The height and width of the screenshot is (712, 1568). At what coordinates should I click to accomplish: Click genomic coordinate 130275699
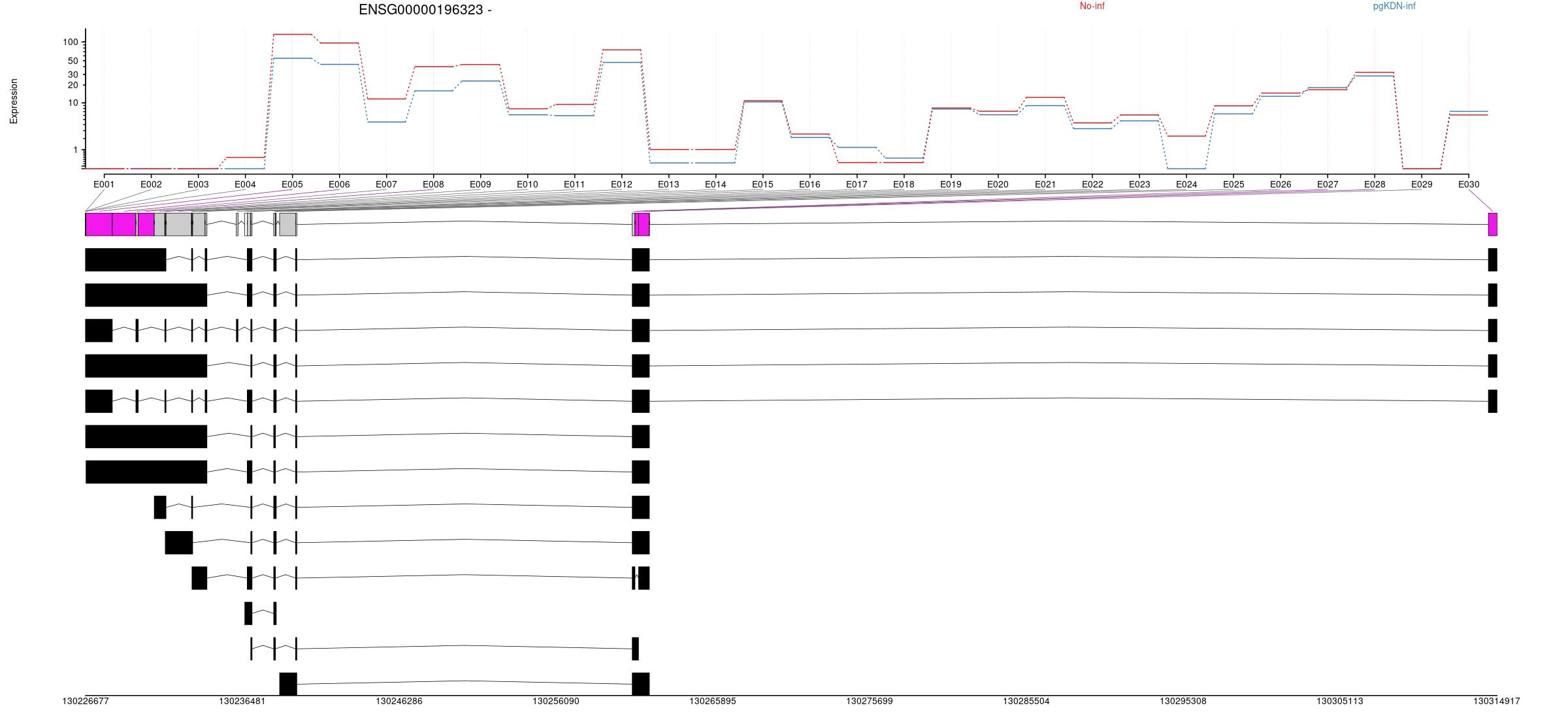(870, 701)
